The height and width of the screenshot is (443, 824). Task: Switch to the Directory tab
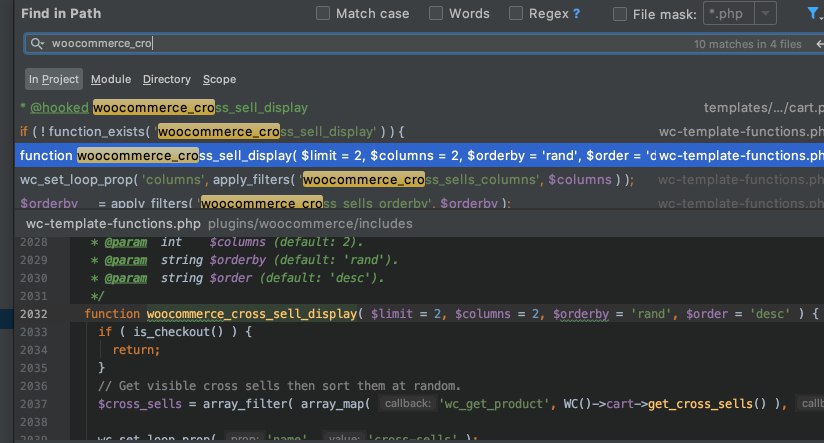pyautogui.click(x=167, y=79)
